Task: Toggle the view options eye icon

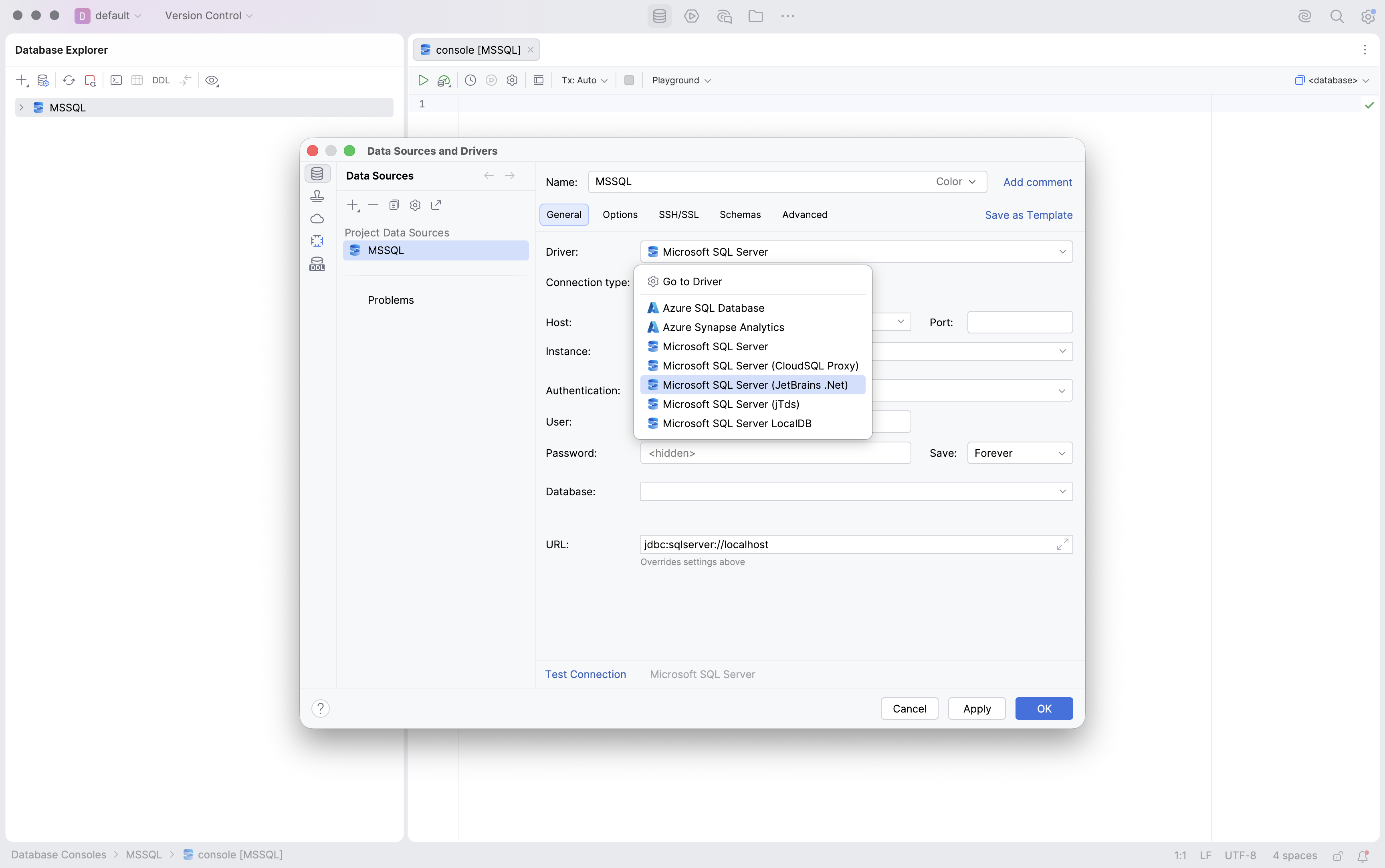Action: pyautogui.click(x=212, y=81)
